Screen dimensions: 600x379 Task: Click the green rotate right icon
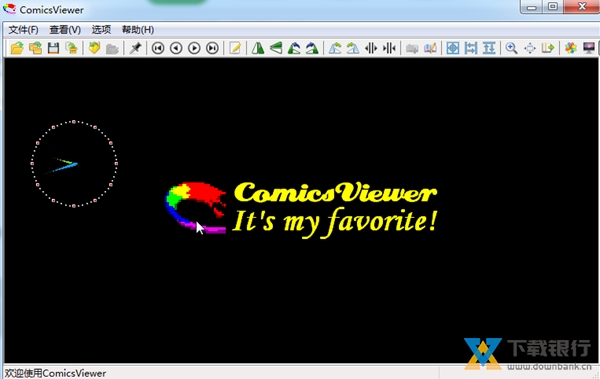[x=312, y=48]
